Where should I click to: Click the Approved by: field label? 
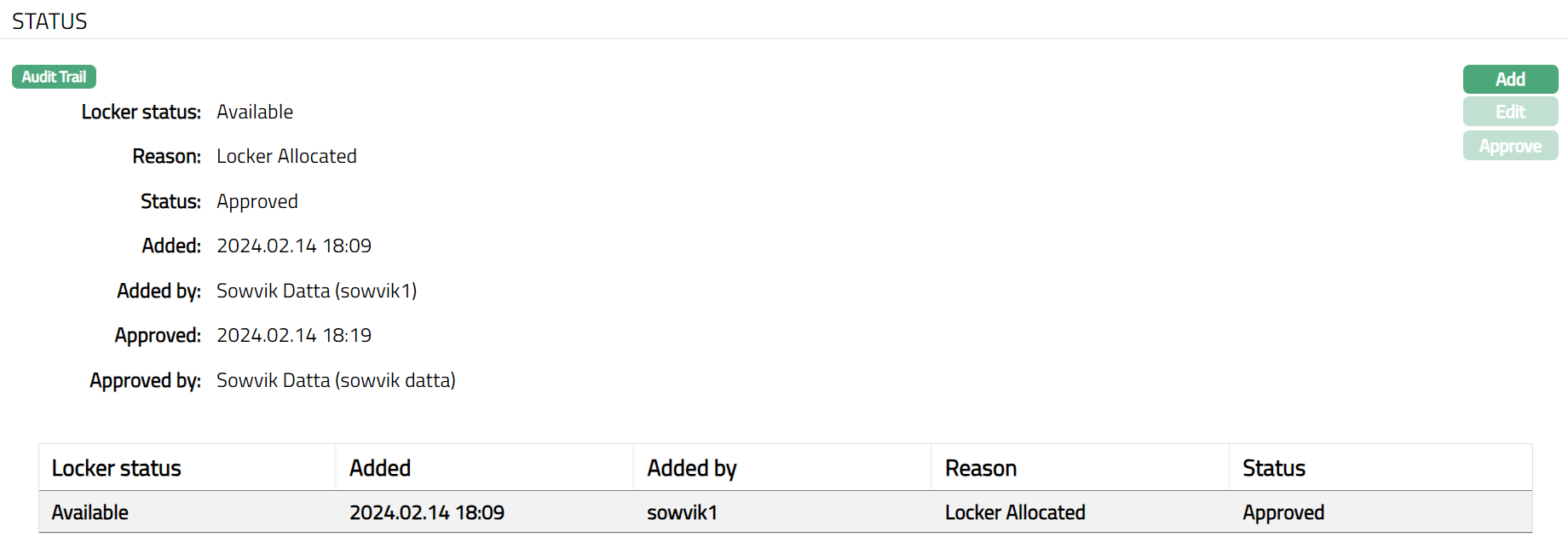coord(146,380)
